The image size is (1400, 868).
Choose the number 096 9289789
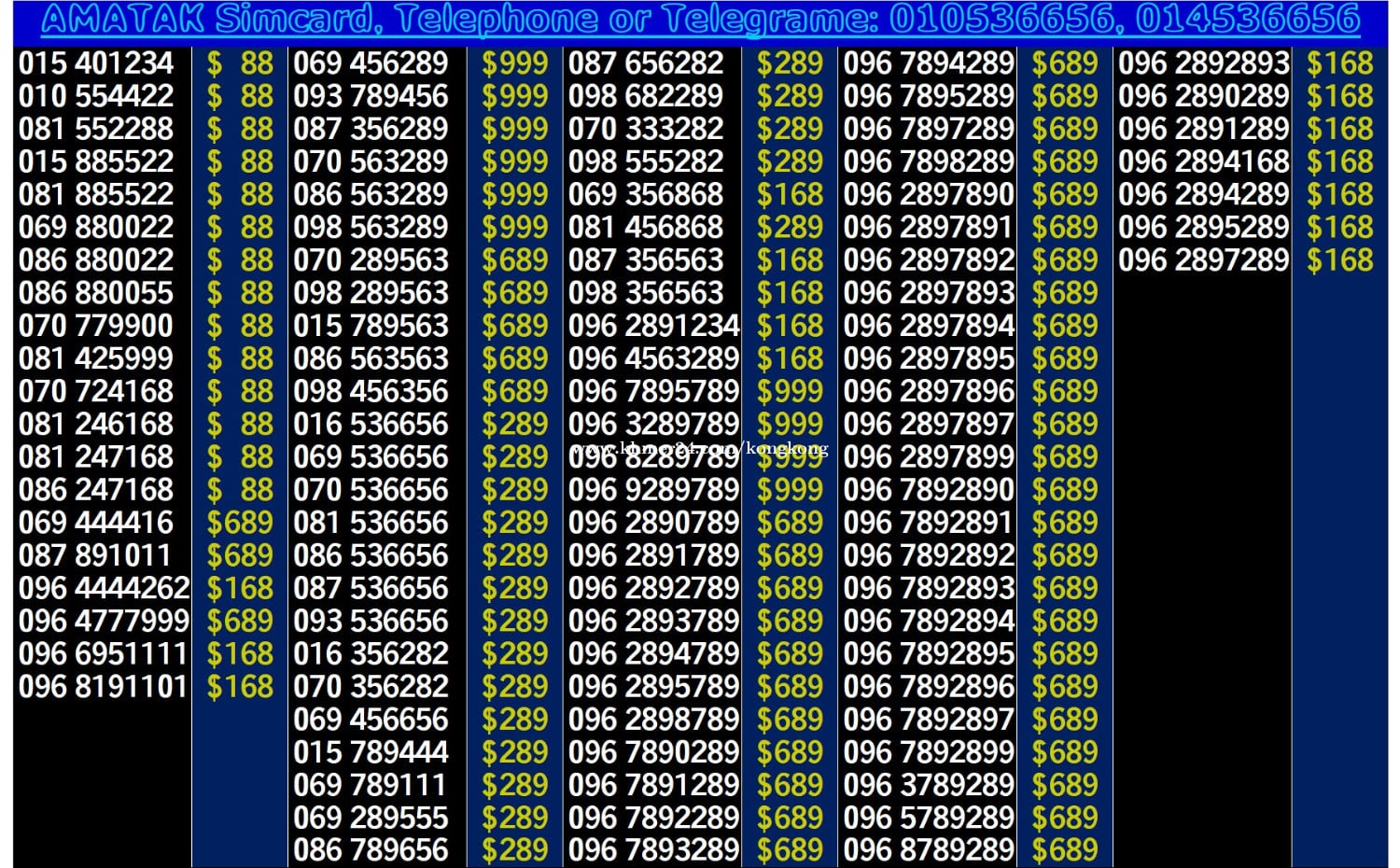click(653, 490)
